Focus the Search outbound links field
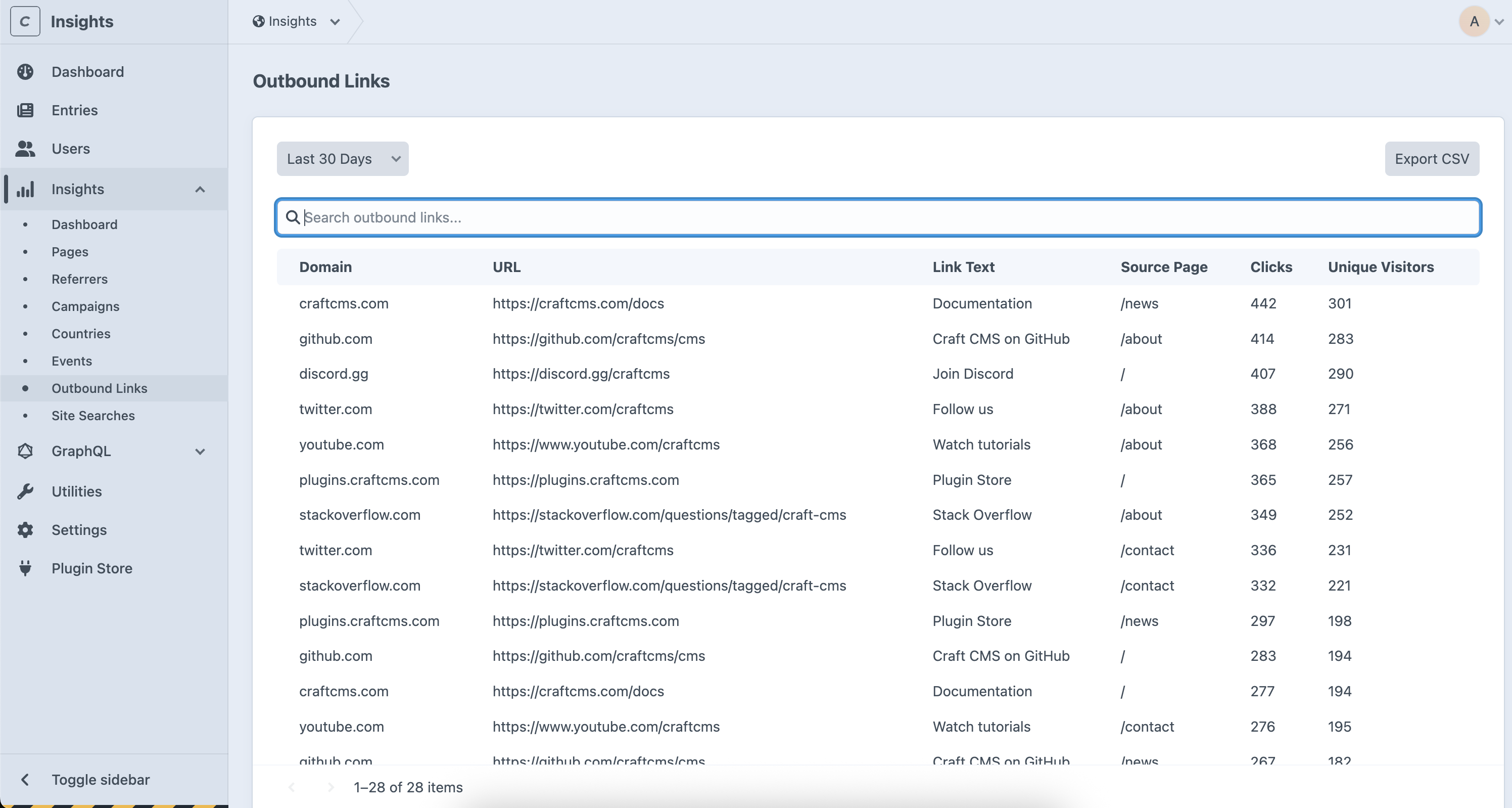This screenshot has width=1512, height=808. 878,218
